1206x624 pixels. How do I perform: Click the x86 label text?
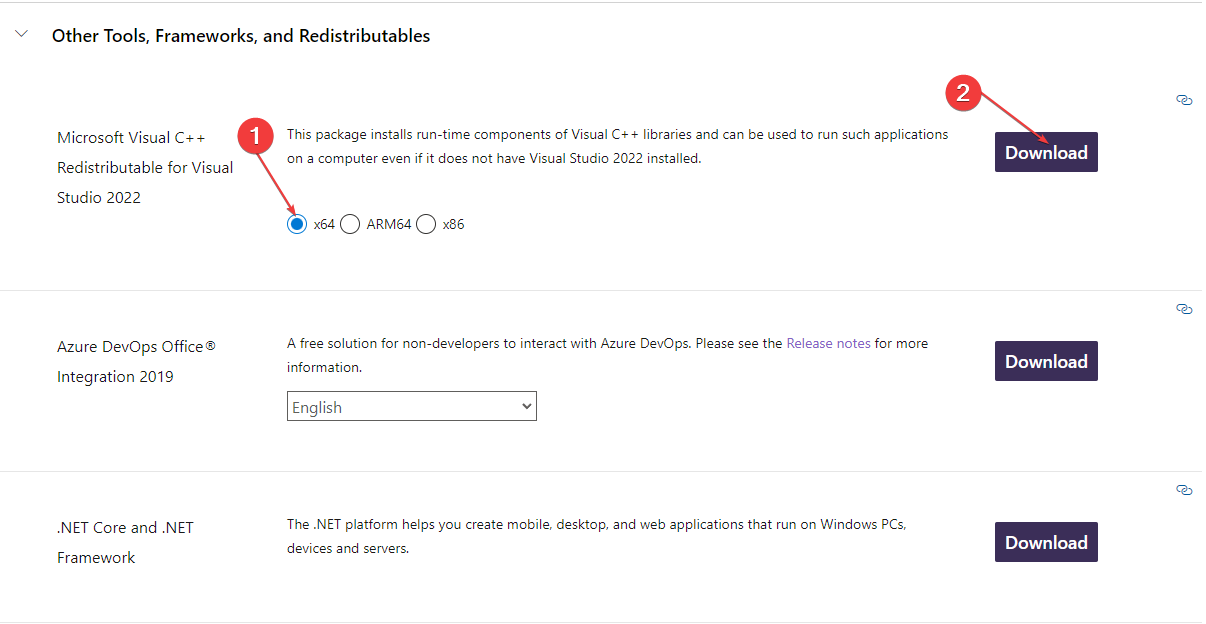coord(453,224)
